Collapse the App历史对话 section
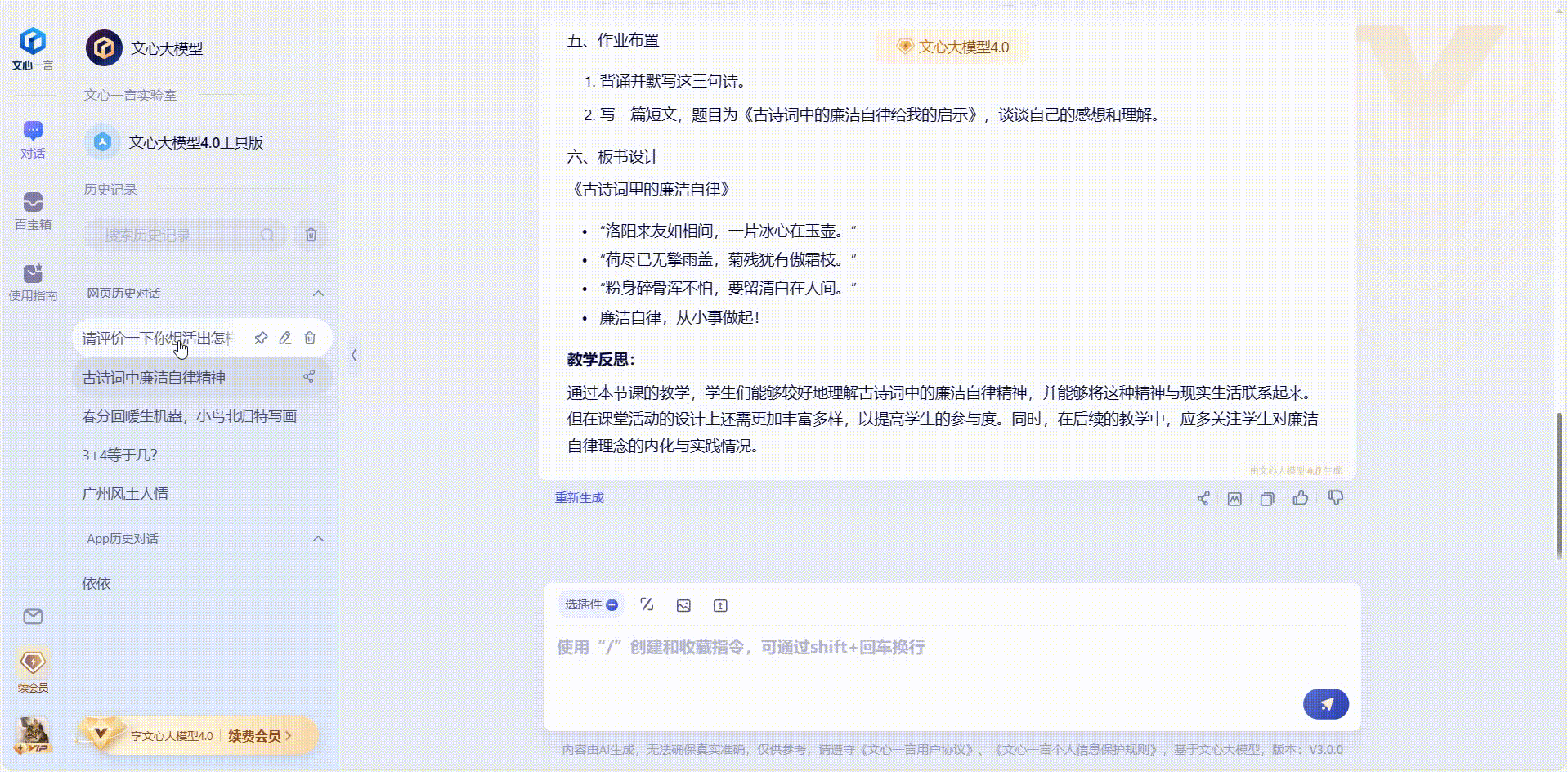This screenshot has height=772, width=1568. (x=319, y=538)
